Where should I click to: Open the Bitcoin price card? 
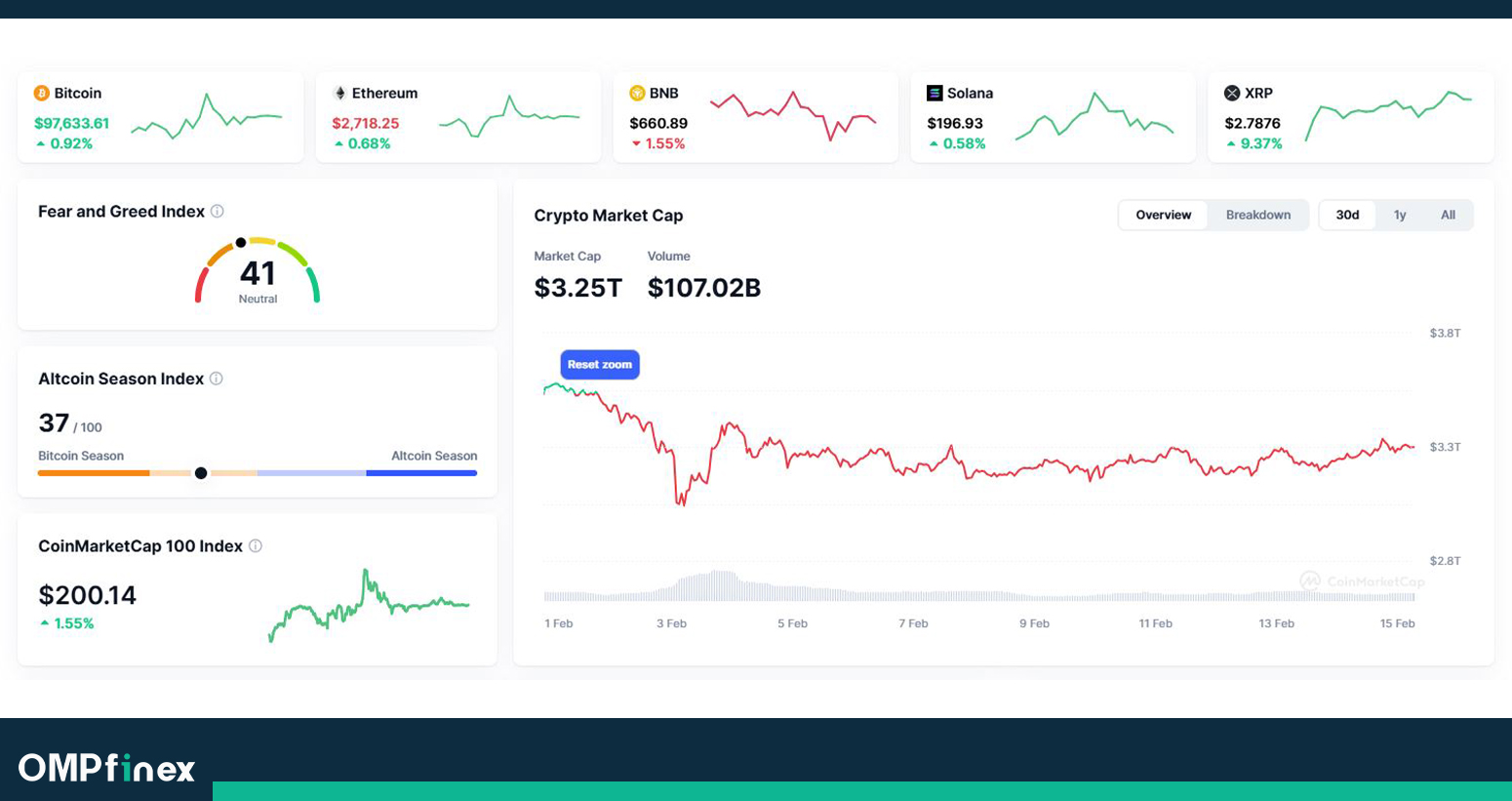tap(161, 117)
